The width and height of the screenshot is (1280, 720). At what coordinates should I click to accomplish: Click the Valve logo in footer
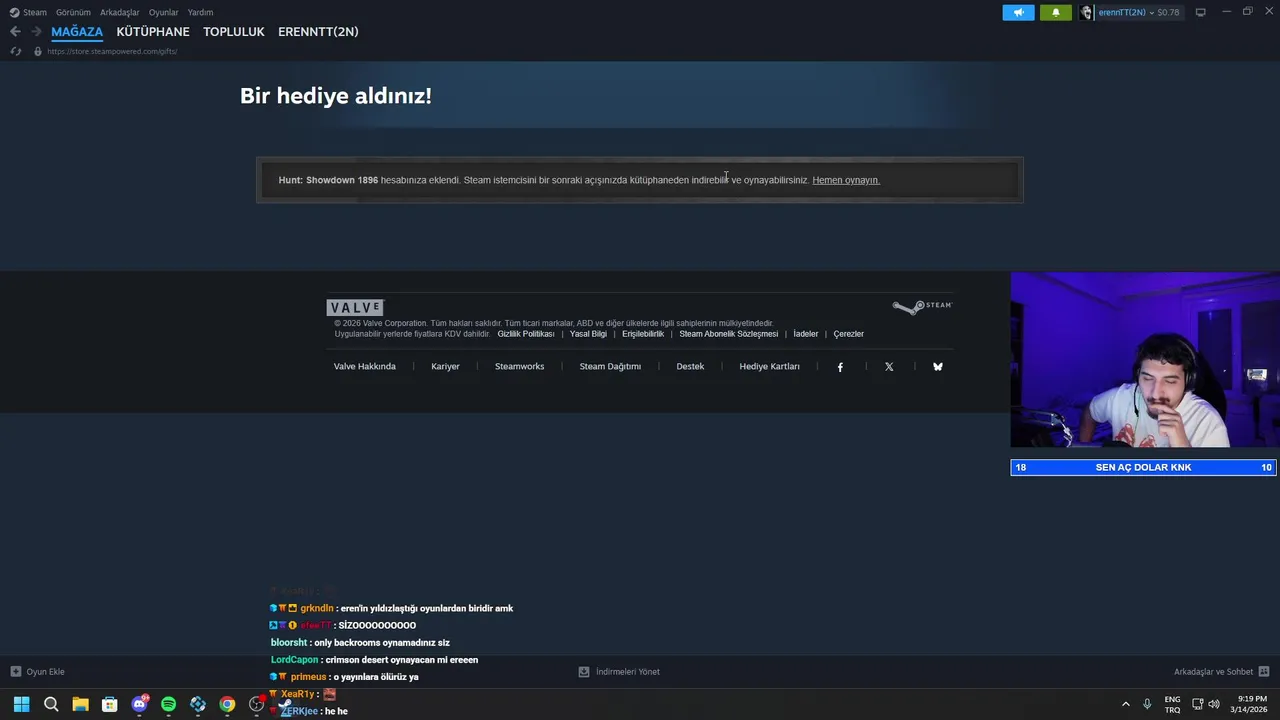[x=355, y=307]
